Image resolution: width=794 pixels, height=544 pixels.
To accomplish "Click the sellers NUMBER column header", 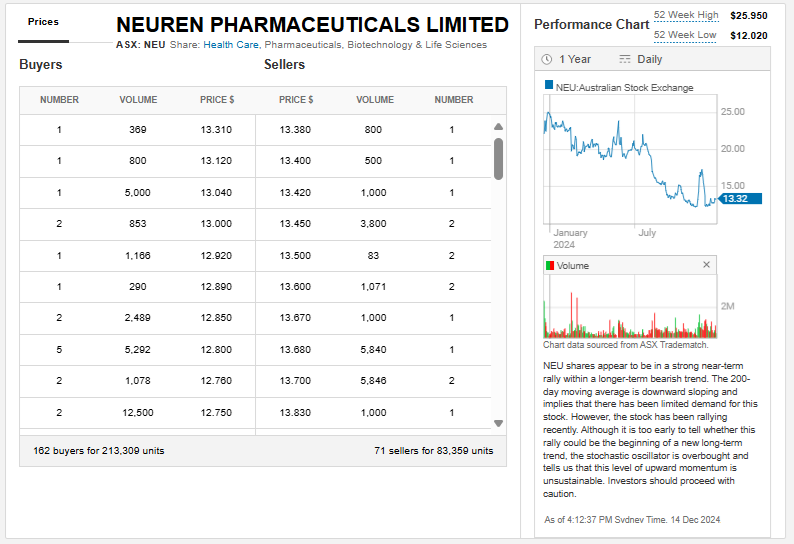I will coord(453,100).
